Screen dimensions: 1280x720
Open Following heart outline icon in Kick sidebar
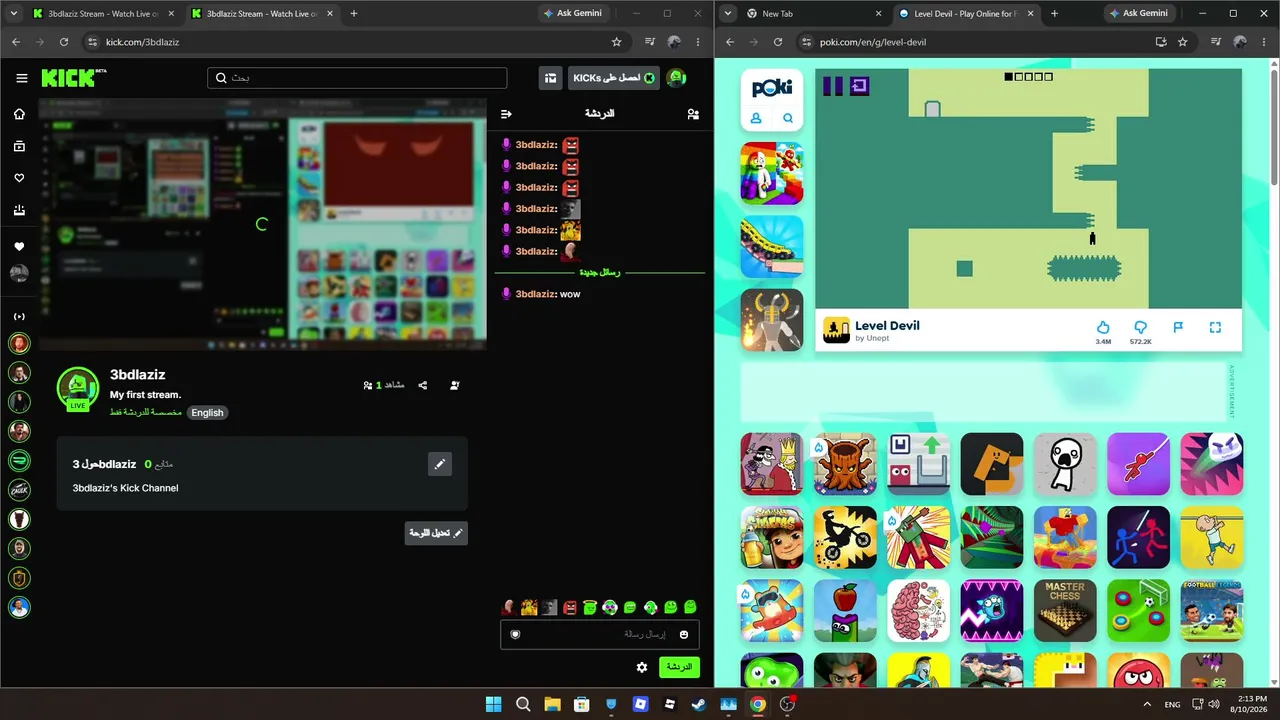[x=19, y=178]
